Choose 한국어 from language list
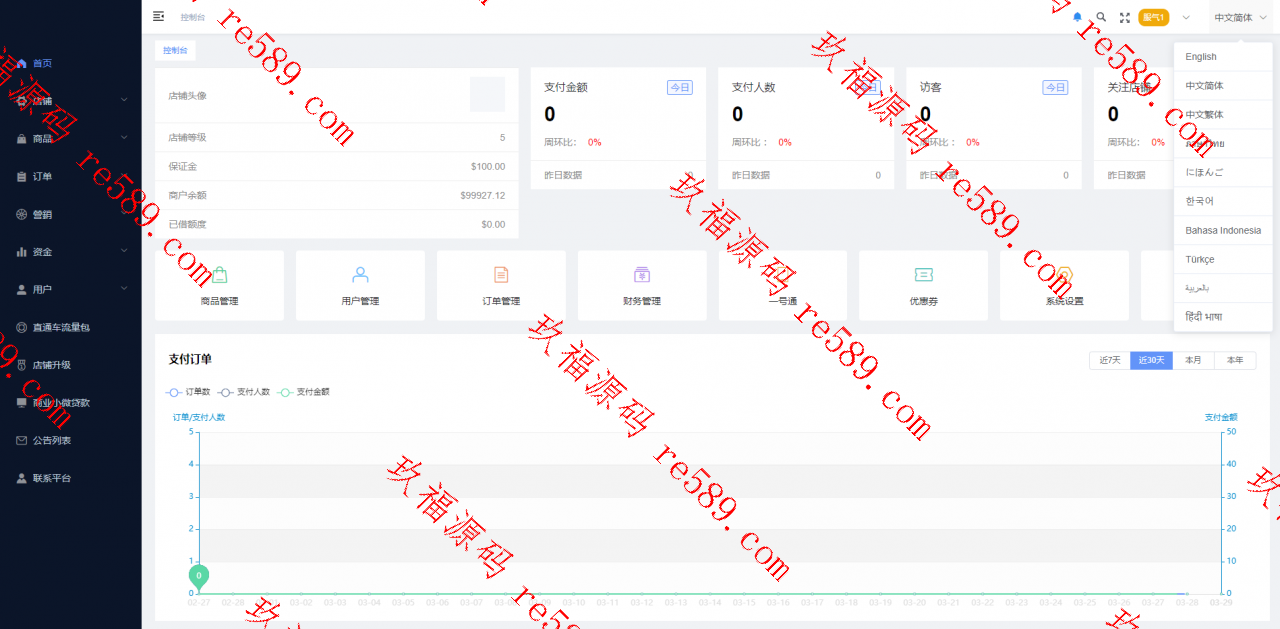 tap(1223, 201)
